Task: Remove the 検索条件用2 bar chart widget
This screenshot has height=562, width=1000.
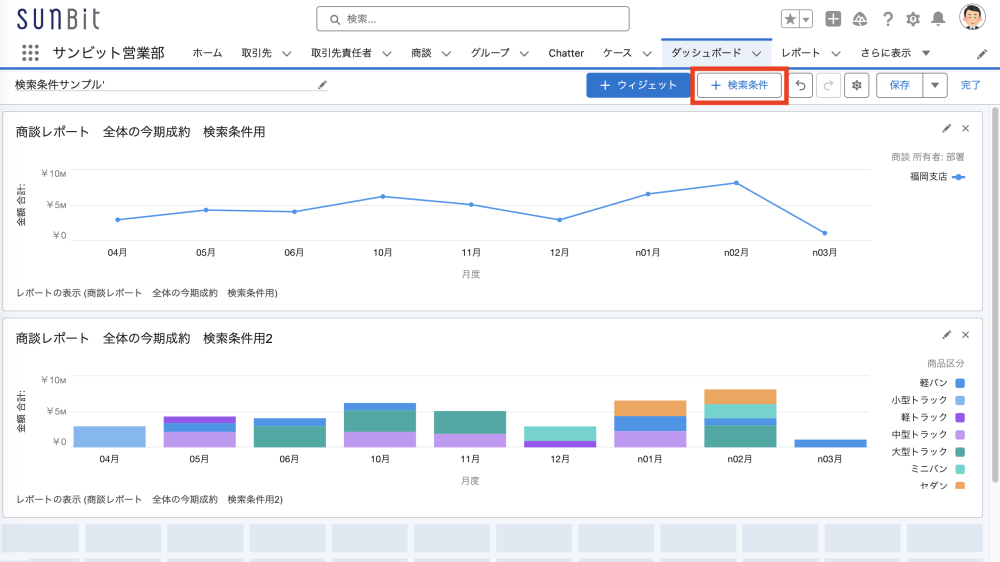Action: (x=965, y=335)
